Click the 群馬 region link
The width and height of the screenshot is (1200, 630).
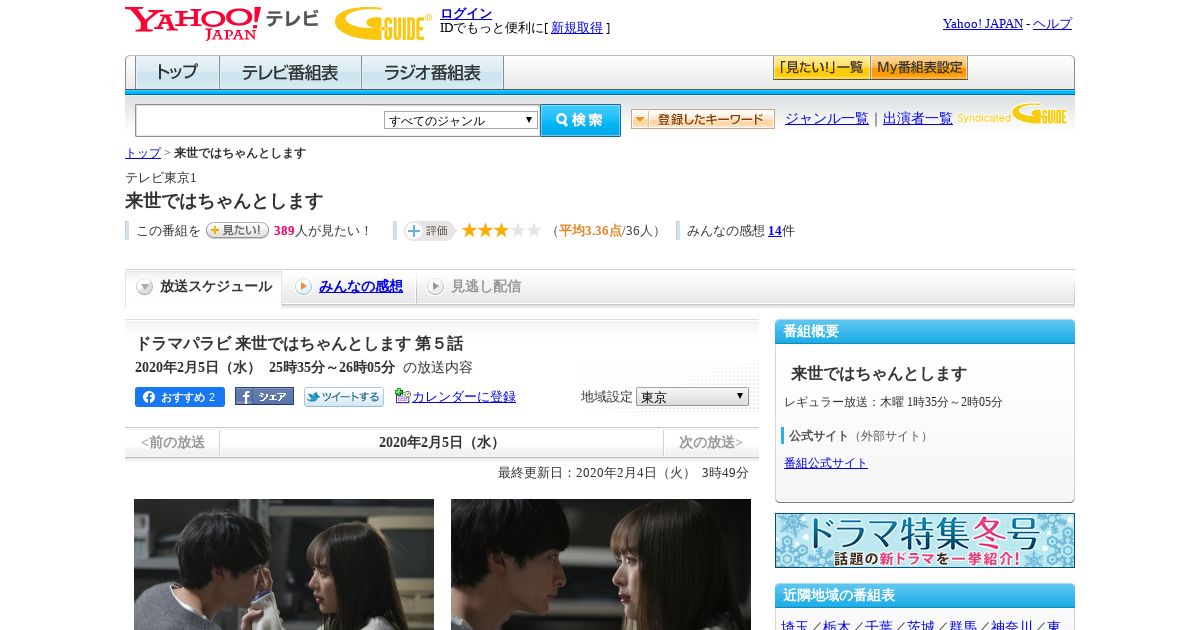(x=963, y=625)
